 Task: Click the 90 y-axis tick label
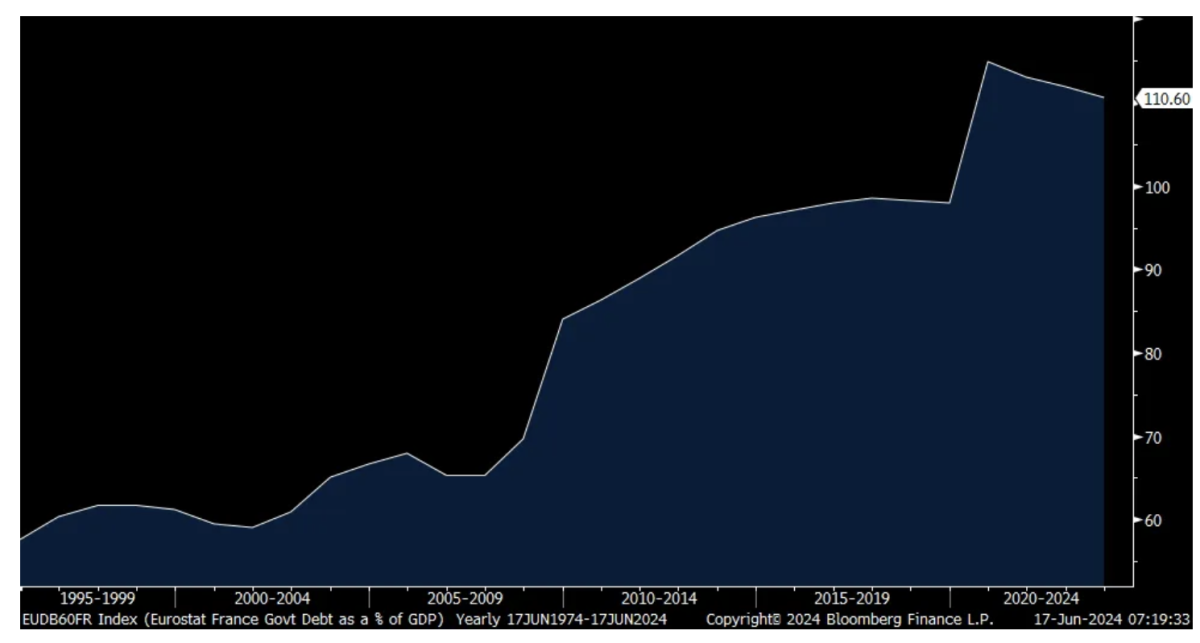coord(1153,270)
